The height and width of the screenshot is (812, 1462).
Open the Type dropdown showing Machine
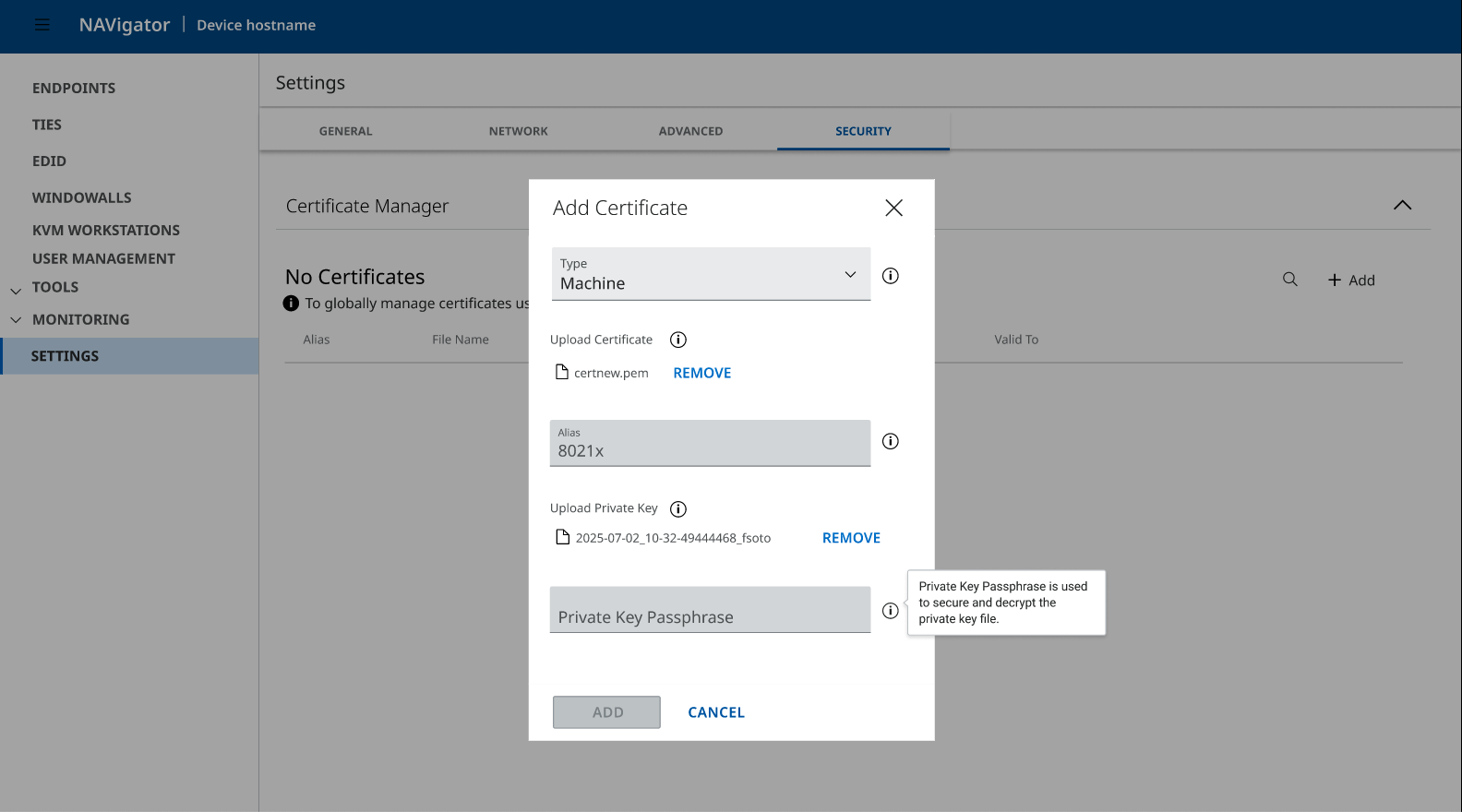point(711,274)
